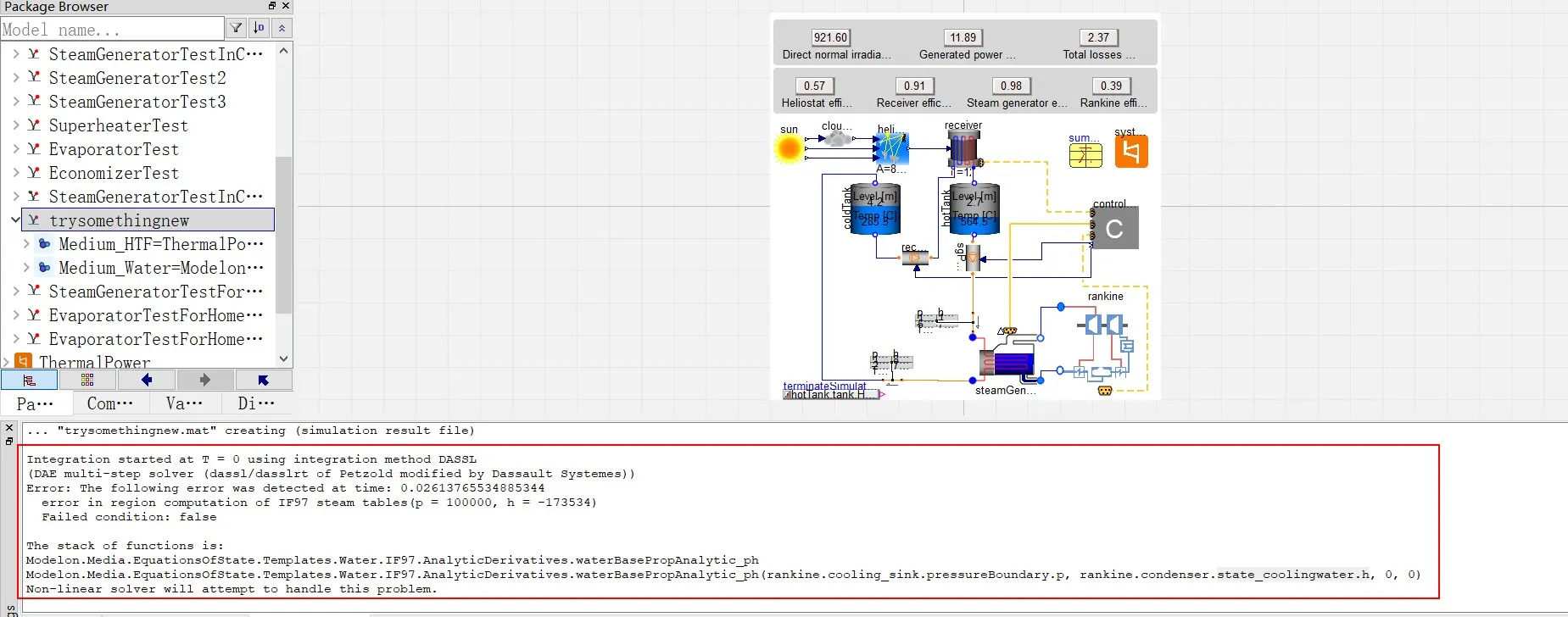1568x617 pixels.
Task: Select the trysomethingnew model label
Action: 120,220
